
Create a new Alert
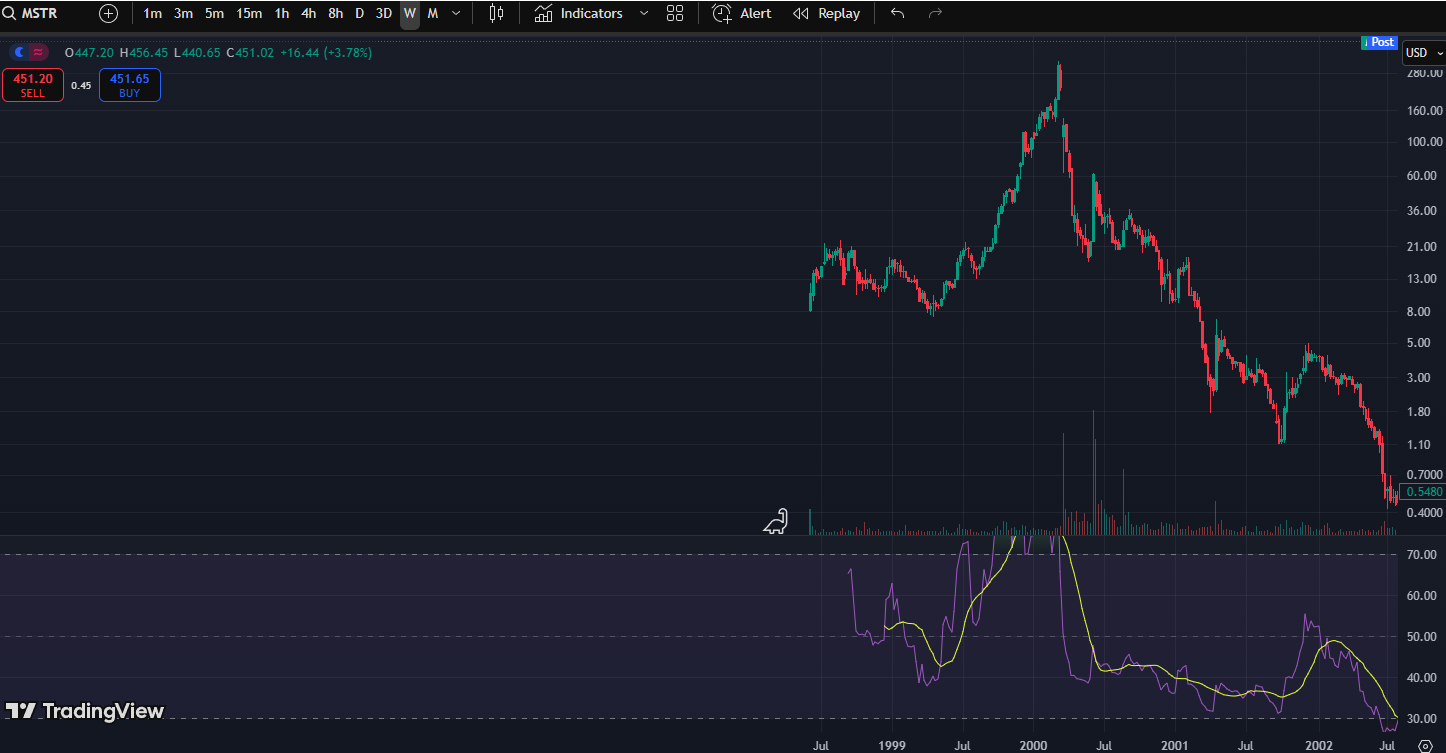click(742, 14)
